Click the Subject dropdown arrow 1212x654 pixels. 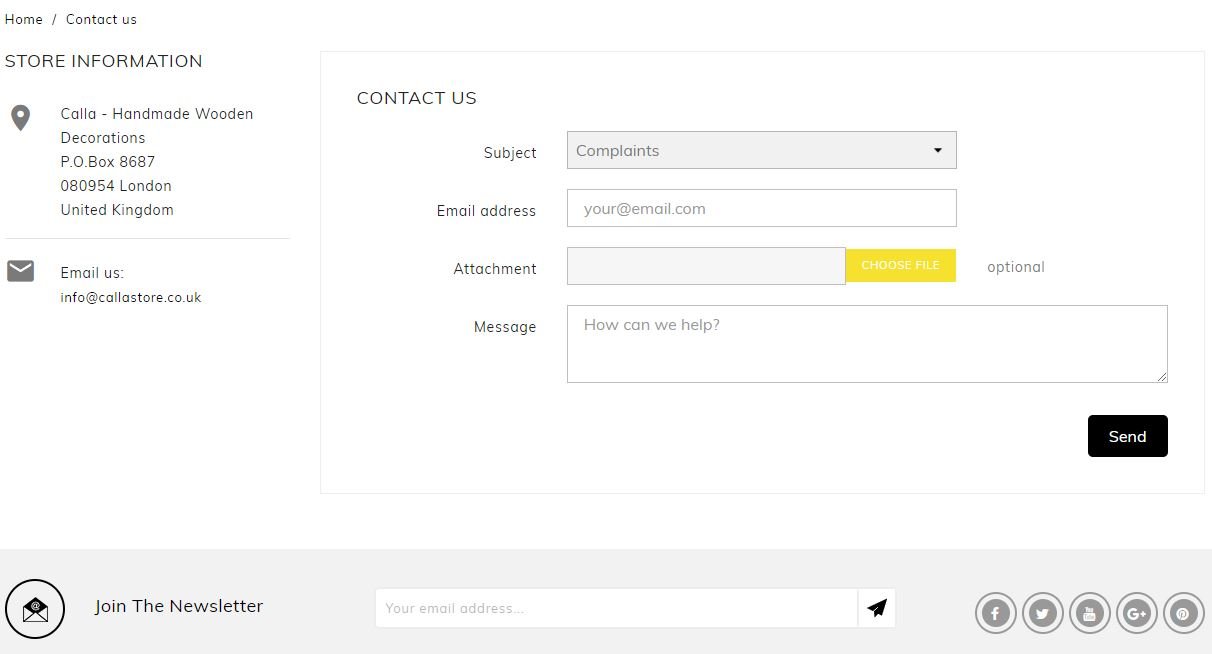pyautogui.click(x=938, y=150)
